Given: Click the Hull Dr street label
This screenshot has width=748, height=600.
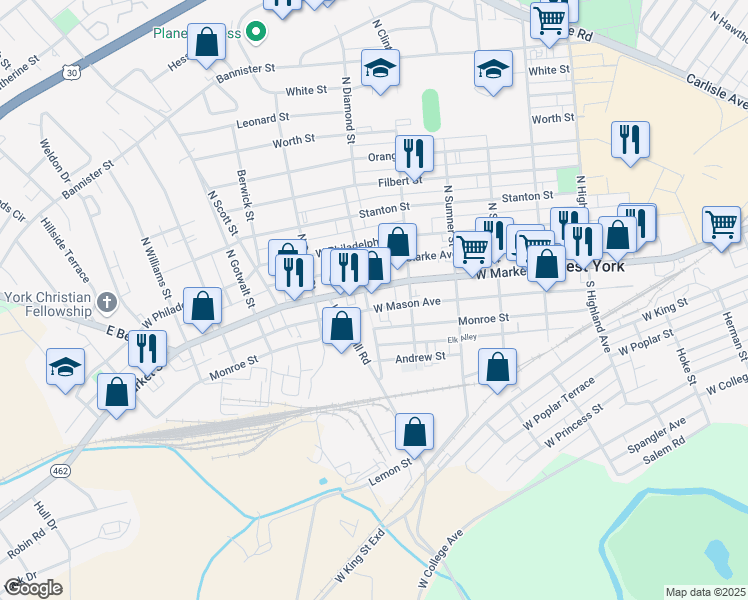Looking at the screenshot, I should [46, 516].
